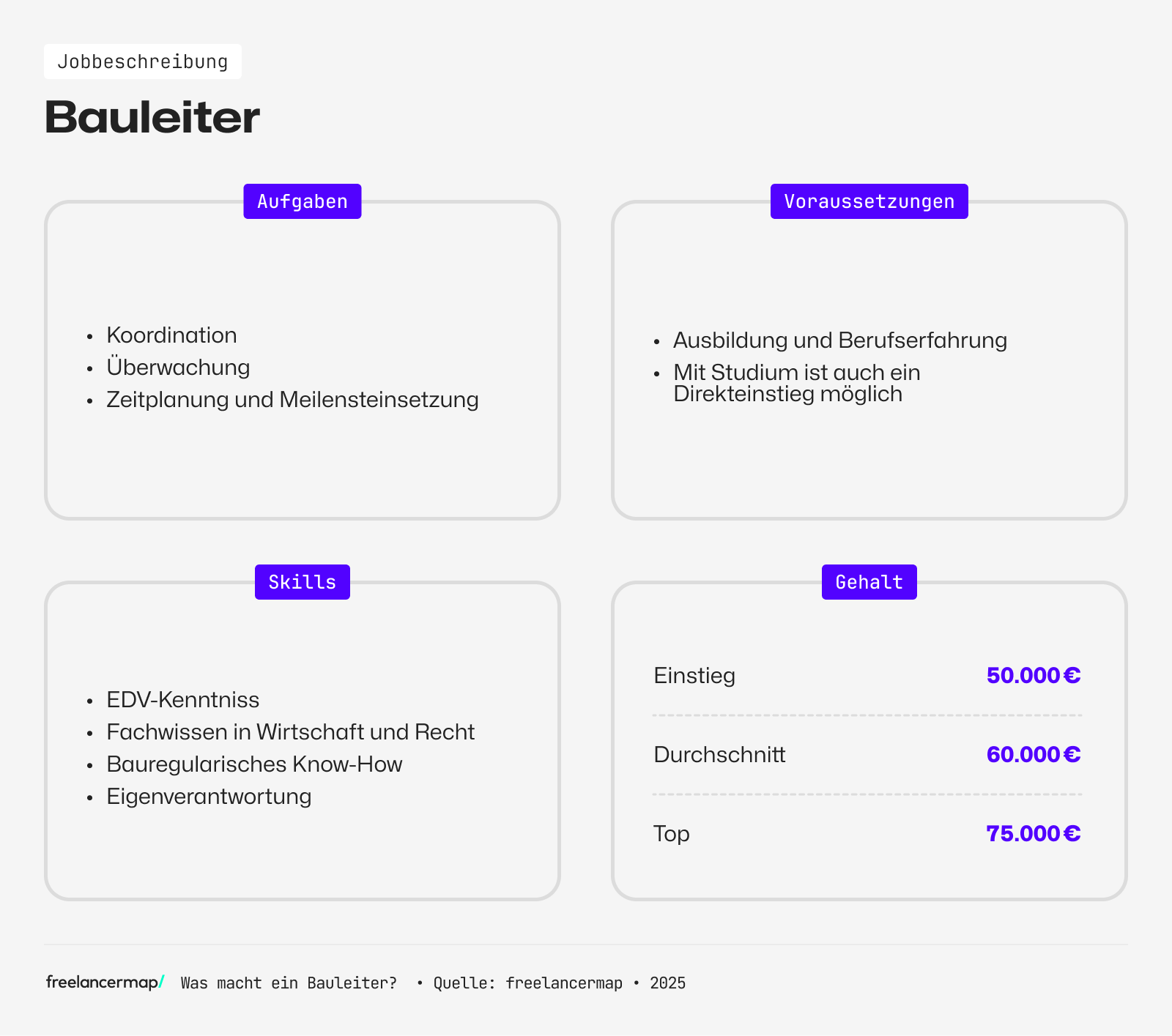The width and height of the screenshot is (1172, 1036).
Task: Select Fachwissen in Wirtschaft und Recht
Action: pyautogui.click(x=290, y=732)
